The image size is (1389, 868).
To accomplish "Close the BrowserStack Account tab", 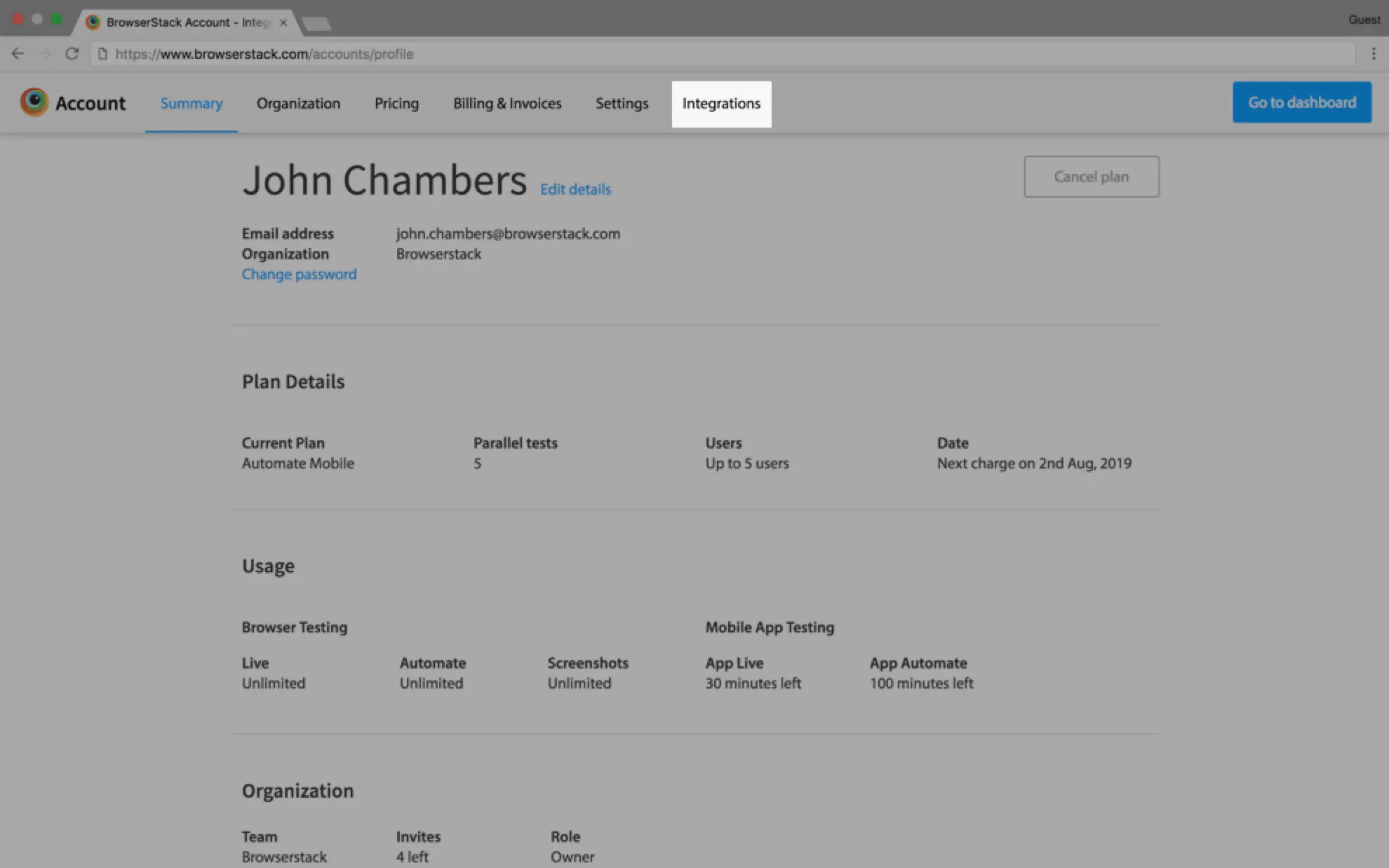I will click(283, 22).
